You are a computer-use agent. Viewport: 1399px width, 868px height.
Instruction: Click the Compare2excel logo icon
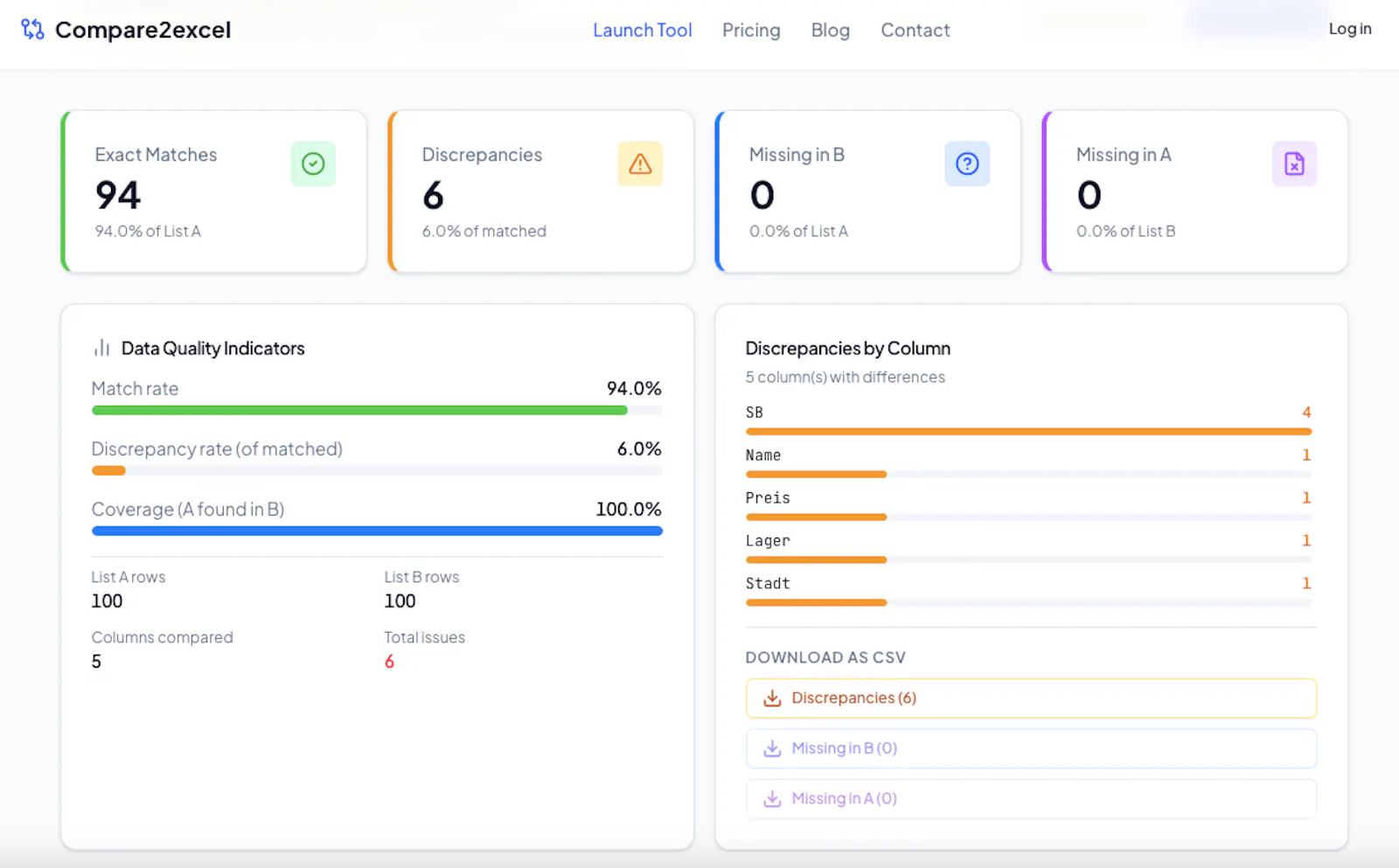click(32, 30)
